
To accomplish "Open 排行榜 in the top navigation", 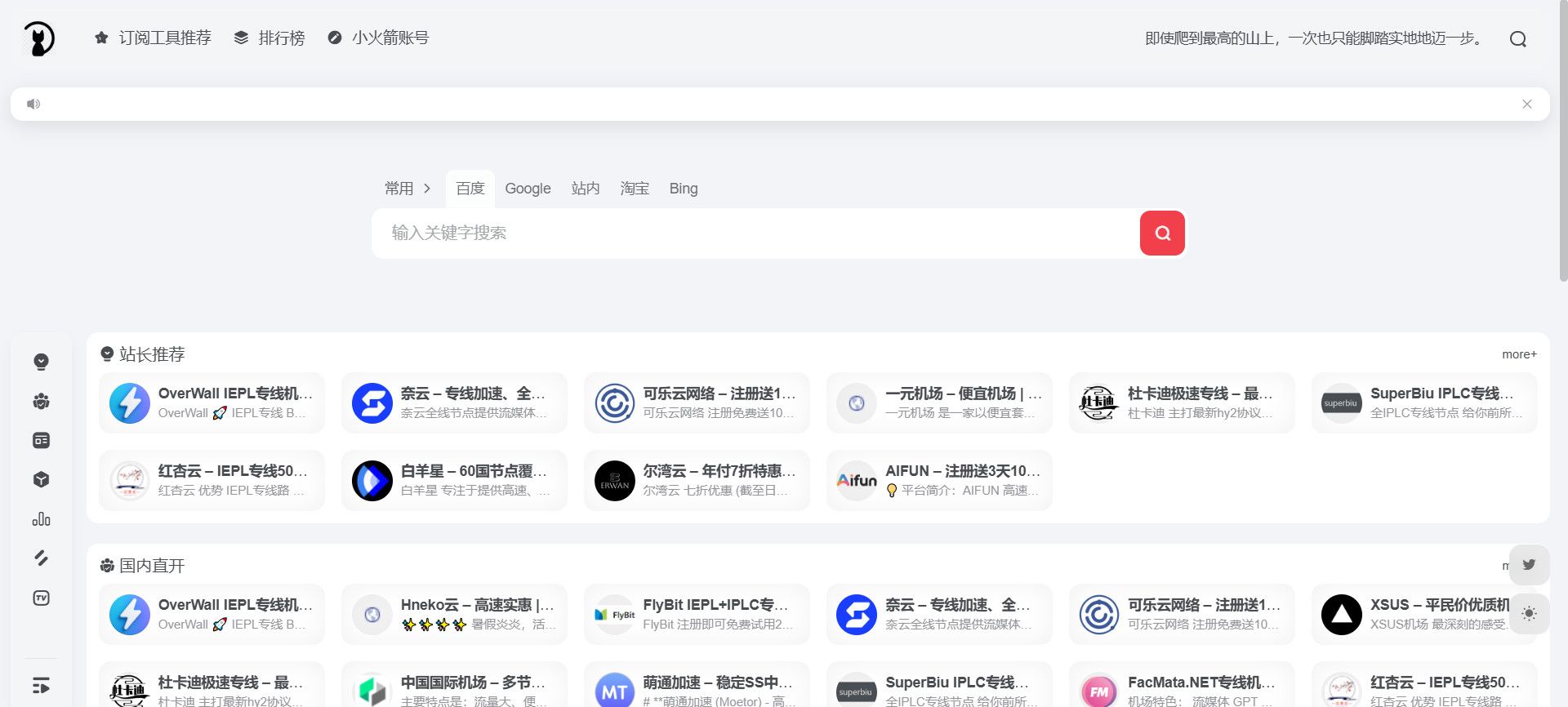I will pos(269,38).
